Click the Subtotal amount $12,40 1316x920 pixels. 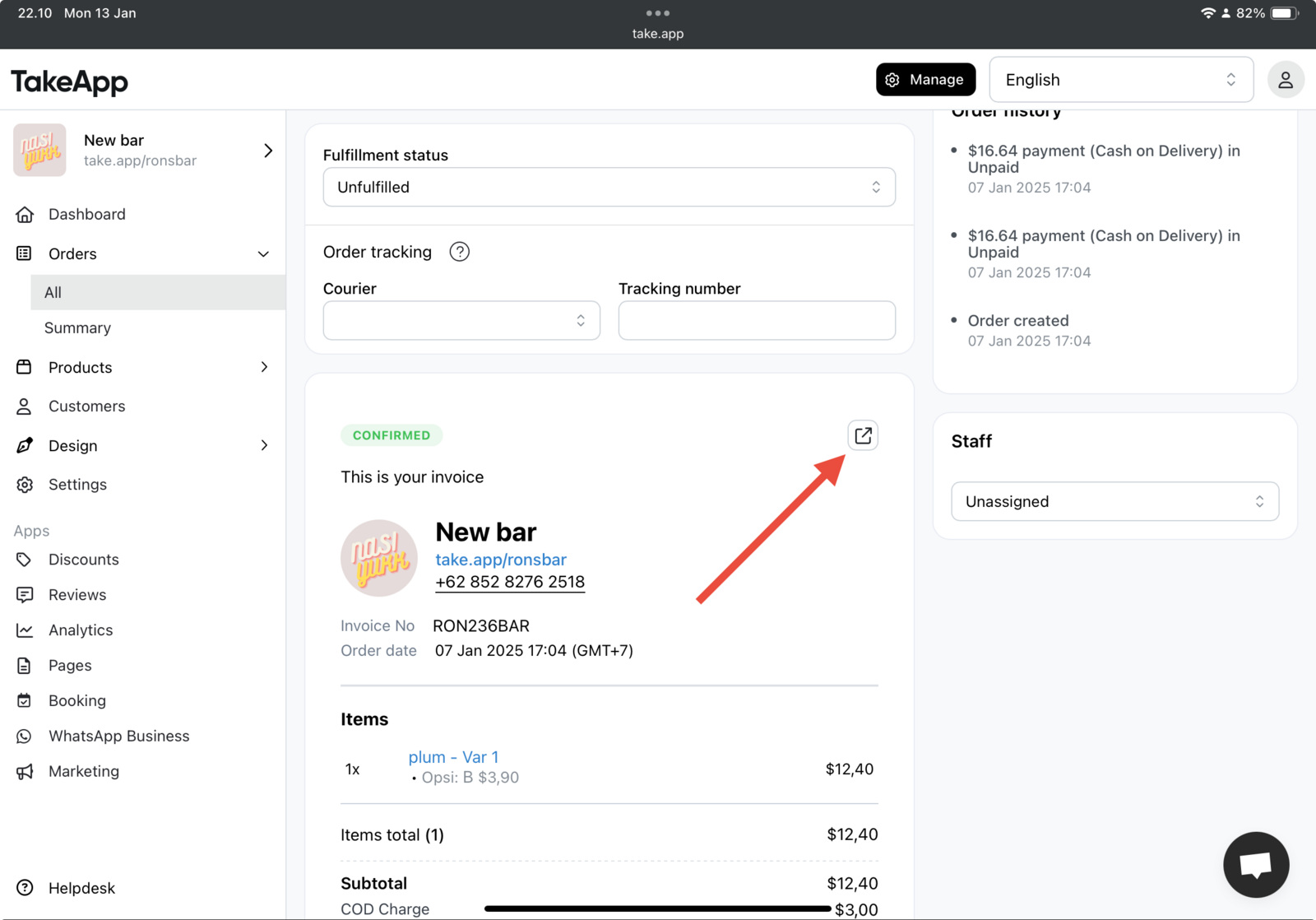[852, 884]
